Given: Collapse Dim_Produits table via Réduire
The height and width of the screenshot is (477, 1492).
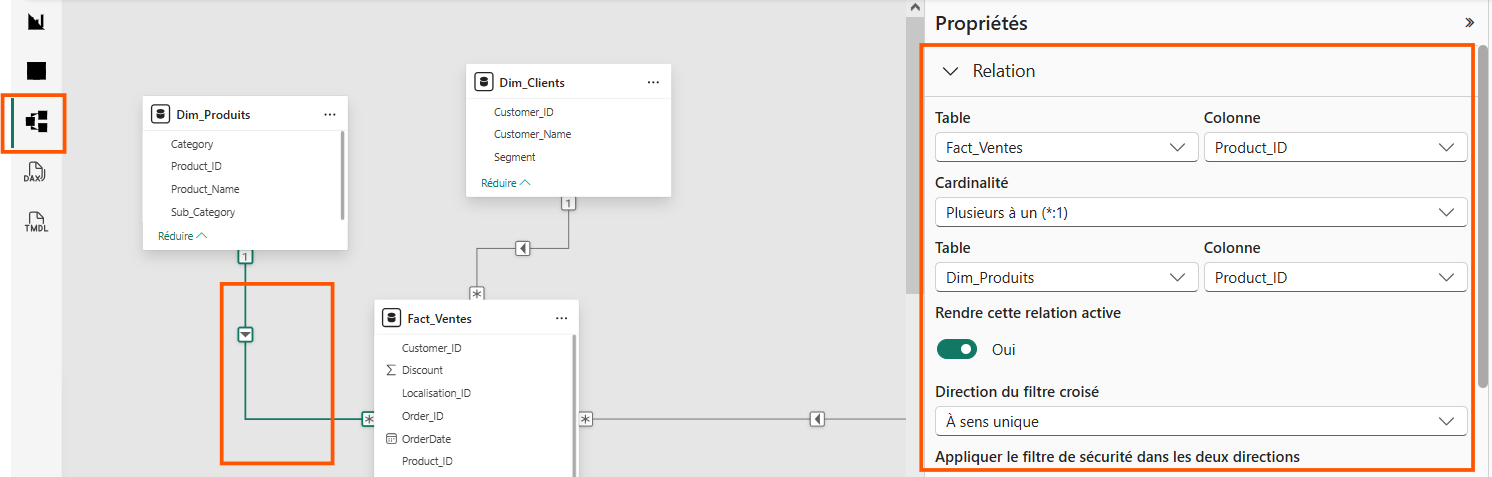Looking at the screenshot, I should (x=183, y=236).
